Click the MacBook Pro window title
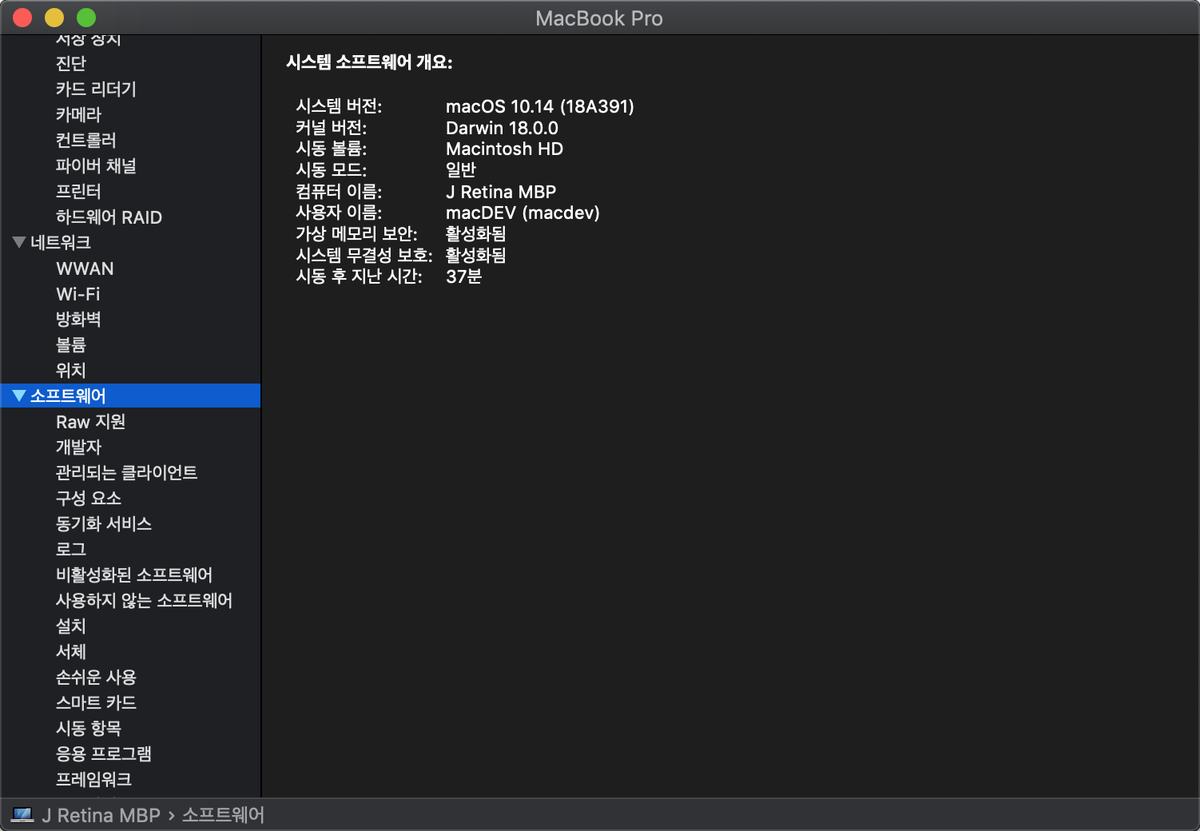Image resolution: width=1200 pixels, height=831 pixels. click(x=599, y=18)
